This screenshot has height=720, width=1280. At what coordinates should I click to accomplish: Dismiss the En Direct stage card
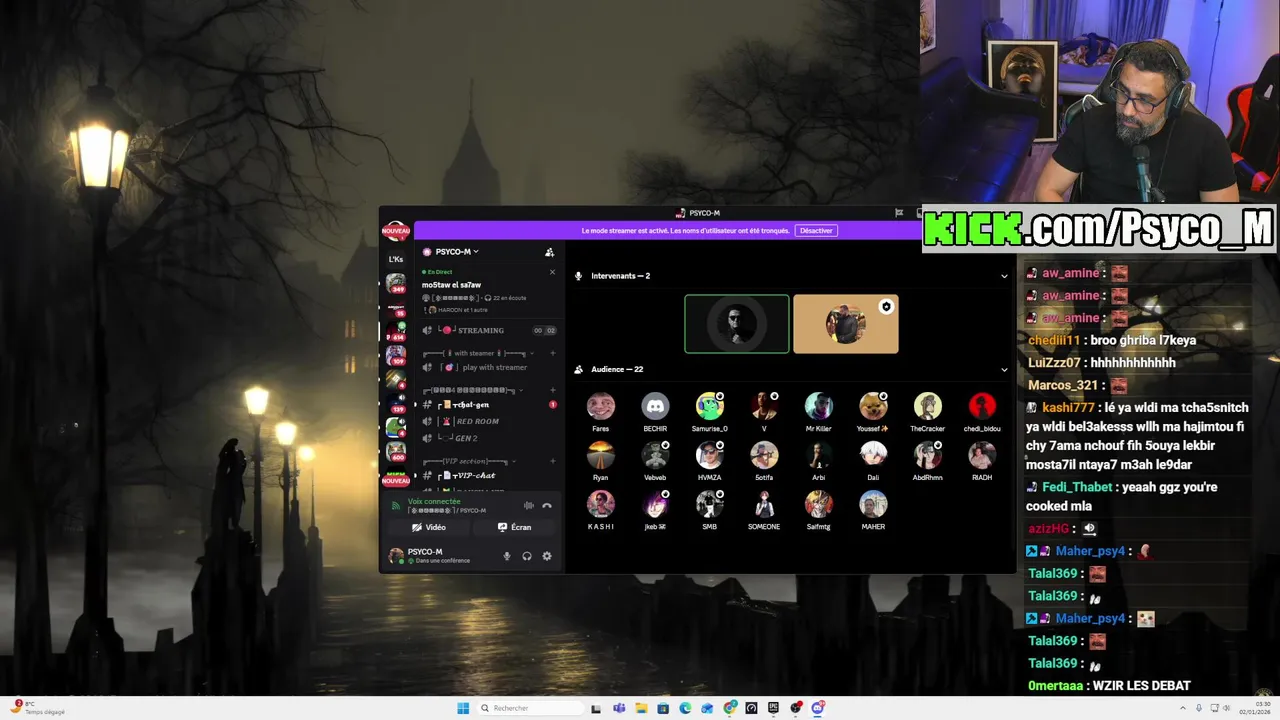552,272
